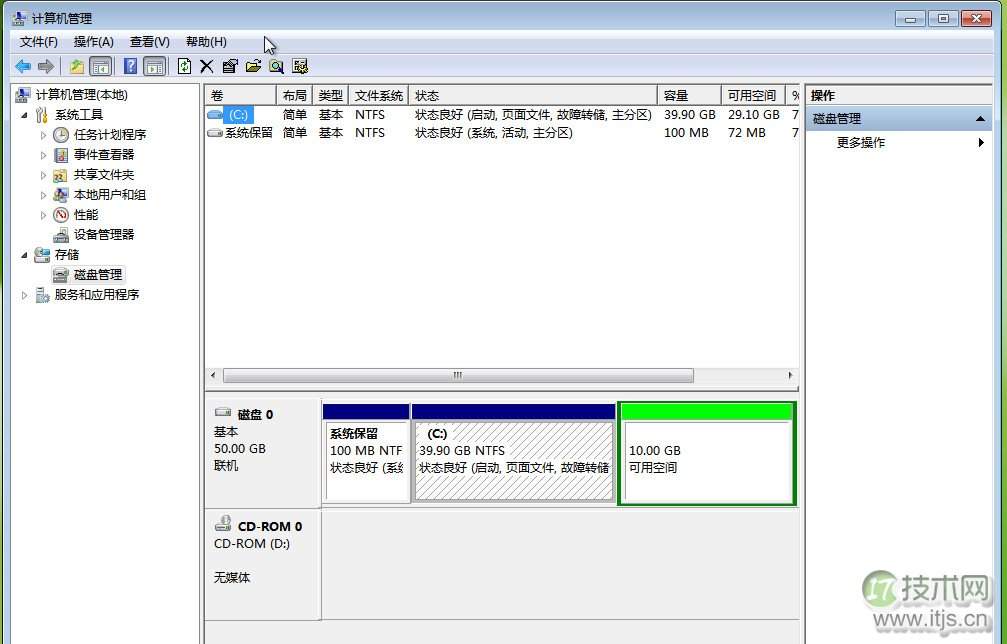
Task: Click the blue Back navigation arrow
Action: point(22,66)
